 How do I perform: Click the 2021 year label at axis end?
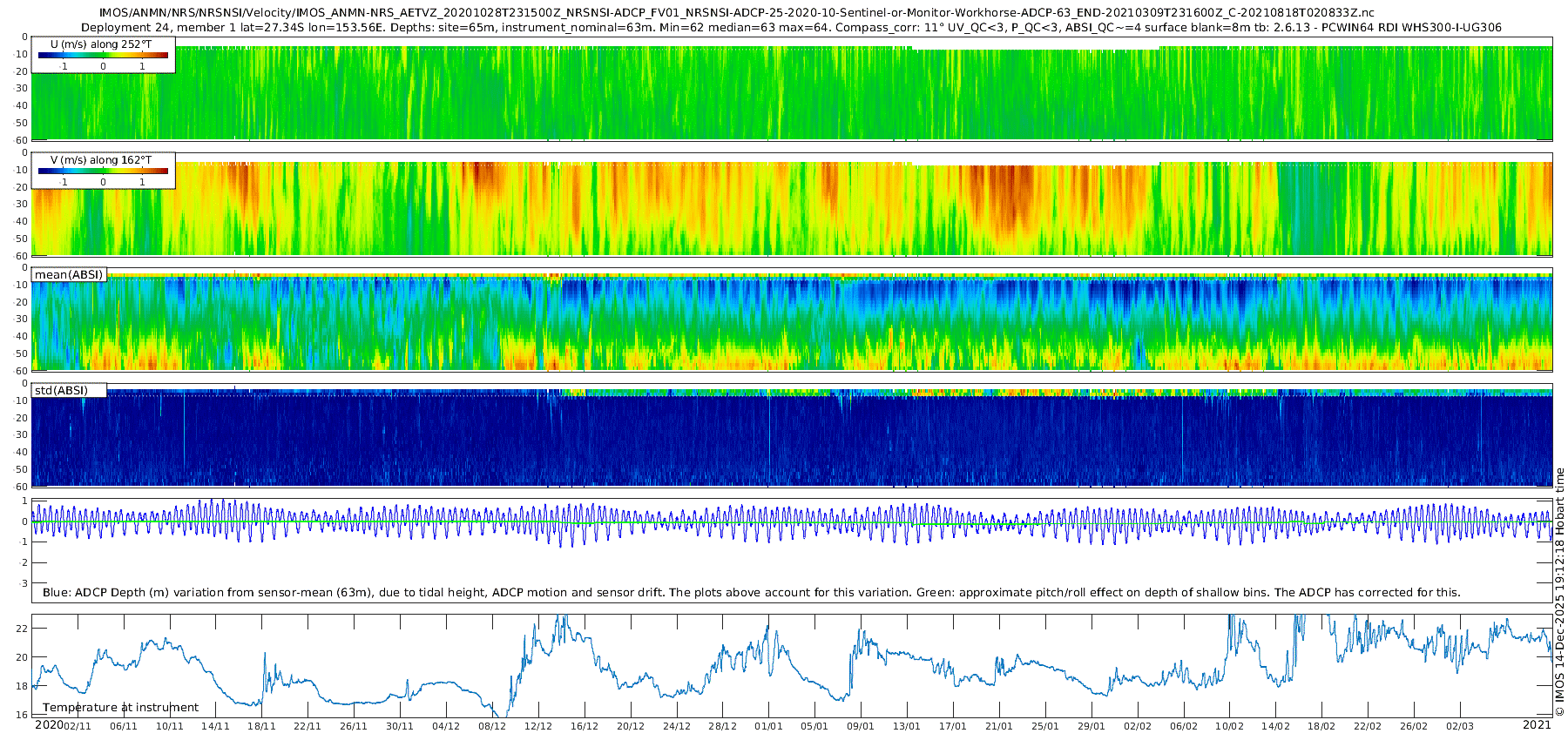click(x=1537, y=724)
